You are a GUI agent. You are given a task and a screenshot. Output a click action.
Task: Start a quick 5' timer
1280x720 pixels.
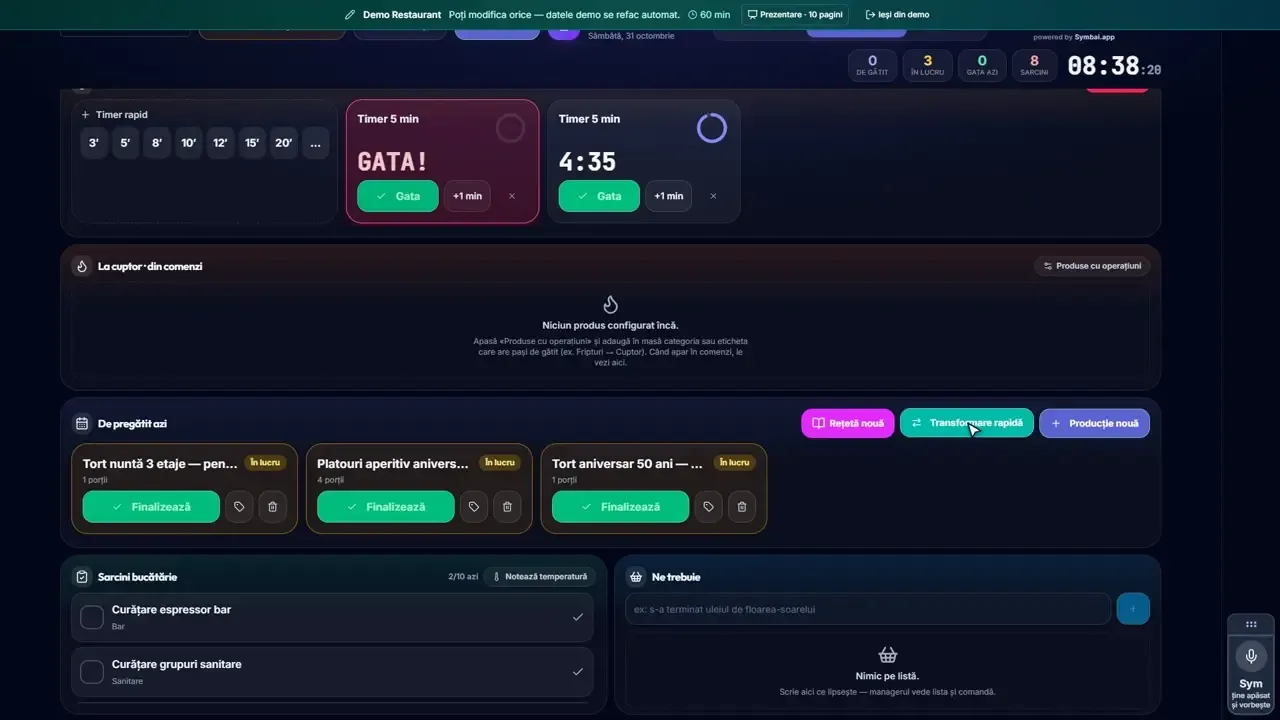[x=125, y=143]
